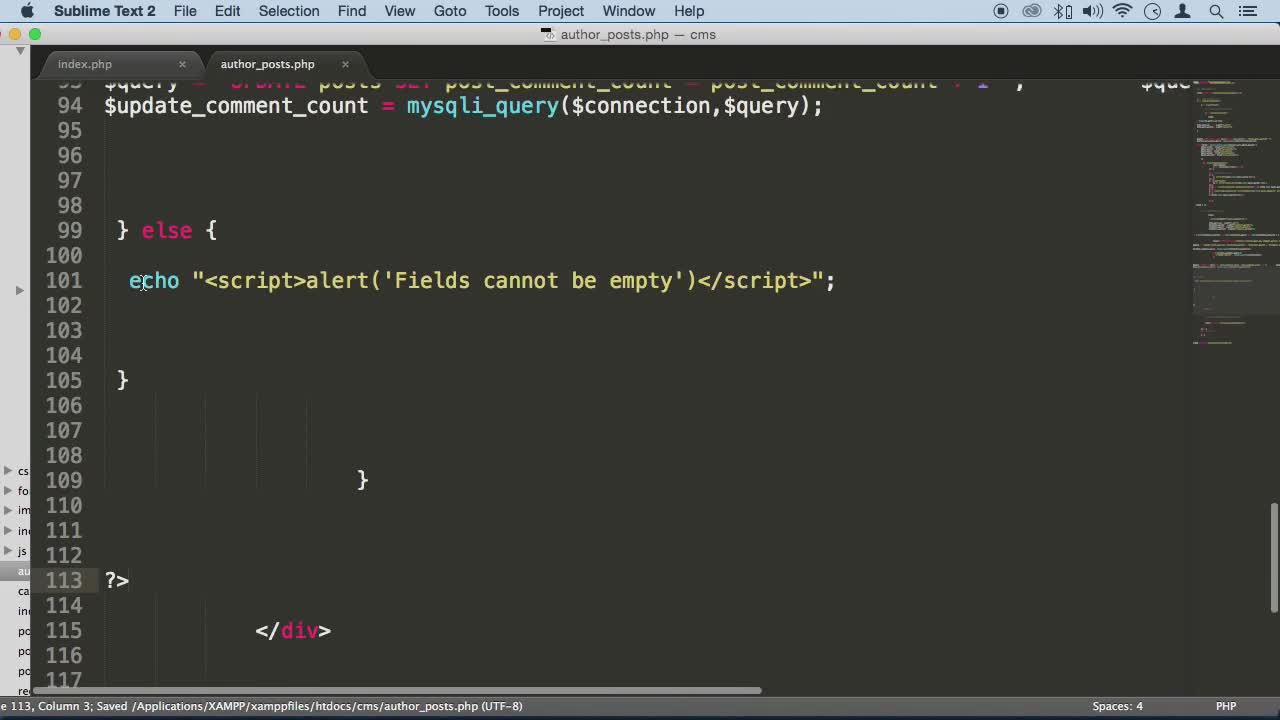This screenshot has width=1280, height=720.
Task: Open the 'ca' file in sidebar
Action: pyautogui.click(x=23, y=591)
